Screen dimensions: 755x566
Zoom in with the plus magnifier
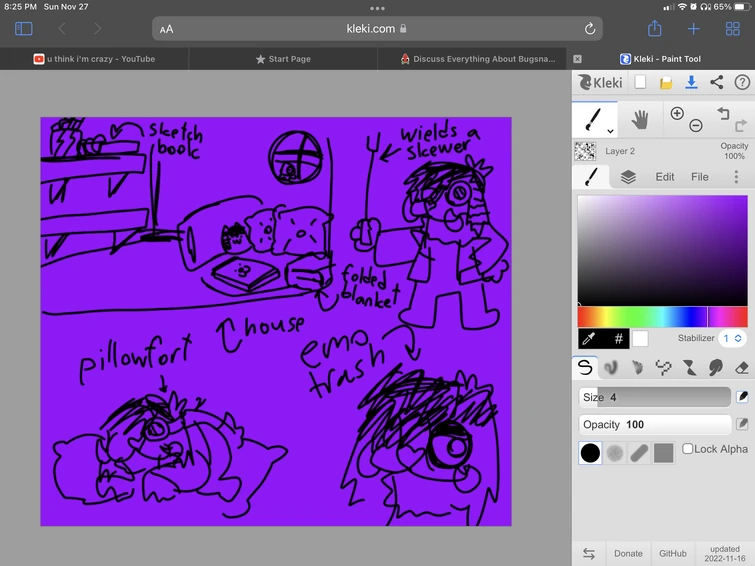click(677, 113)
